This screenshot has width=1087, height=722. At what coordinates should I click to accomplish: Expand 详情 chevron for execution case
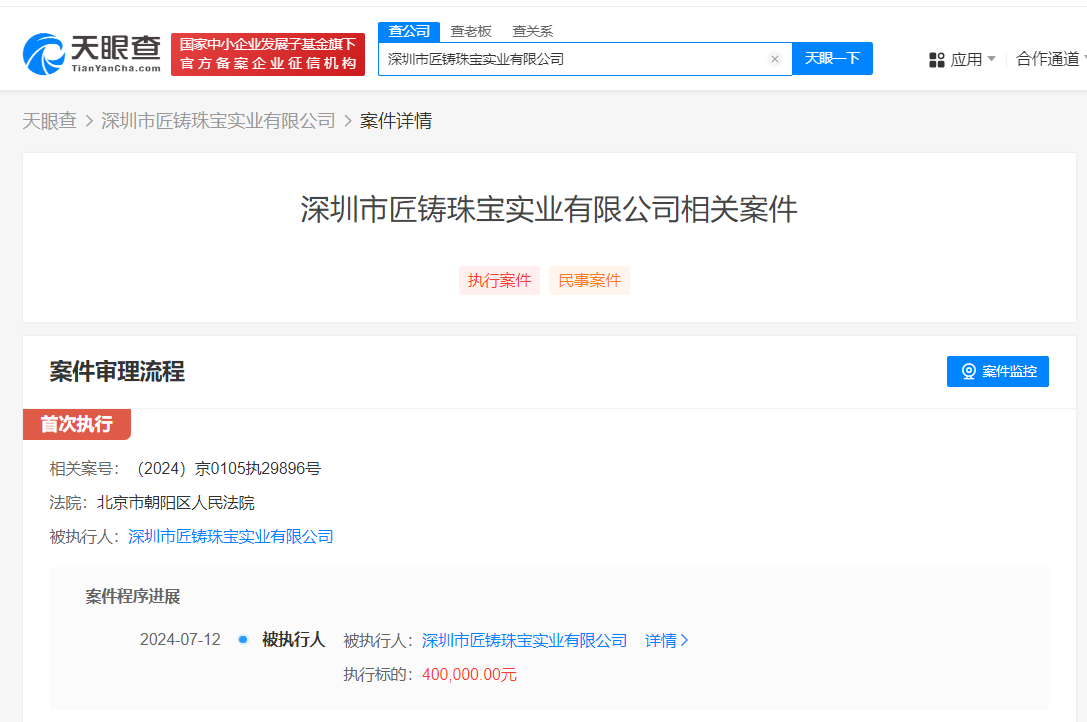(684, 639)
